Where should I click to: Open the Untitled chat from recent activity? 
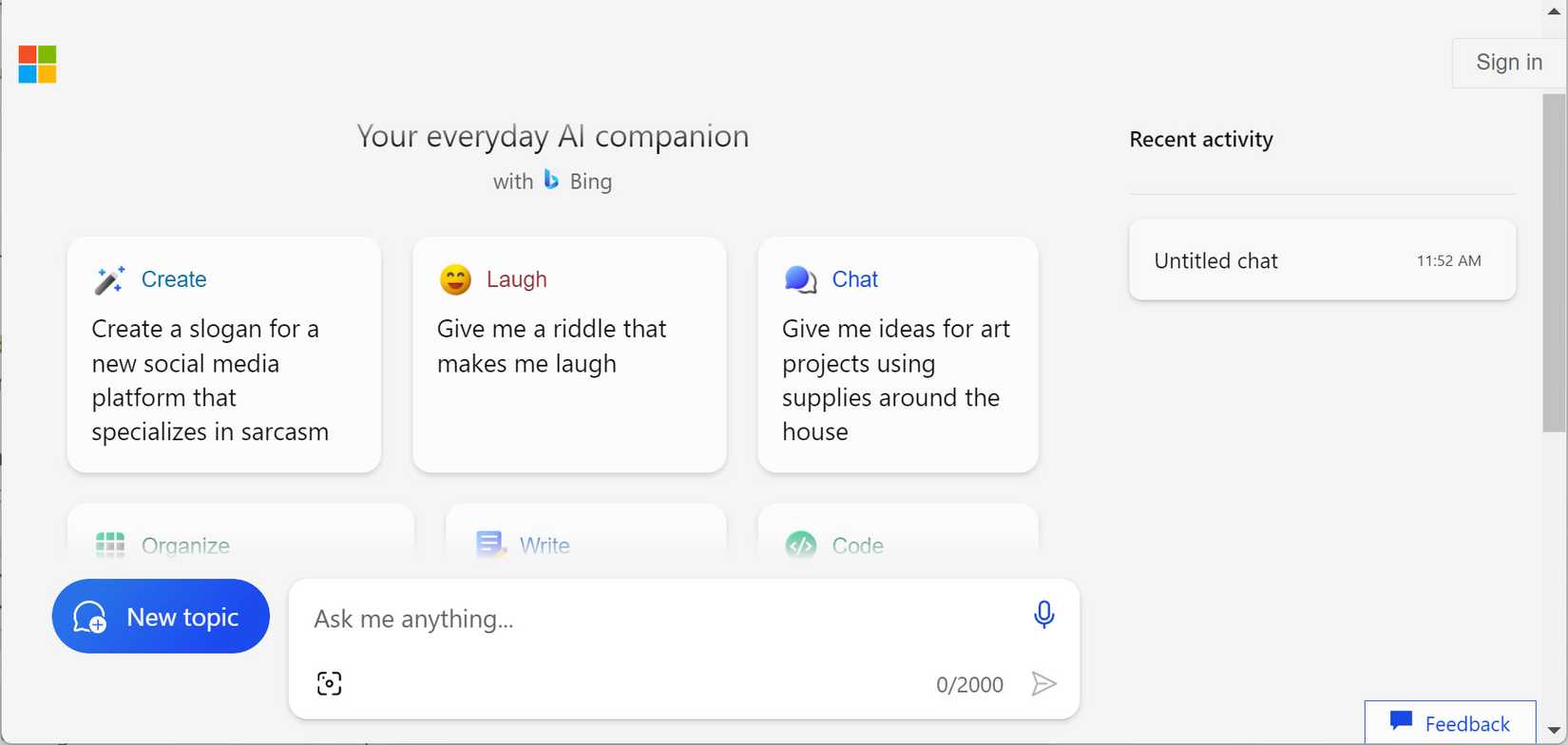1322,260
